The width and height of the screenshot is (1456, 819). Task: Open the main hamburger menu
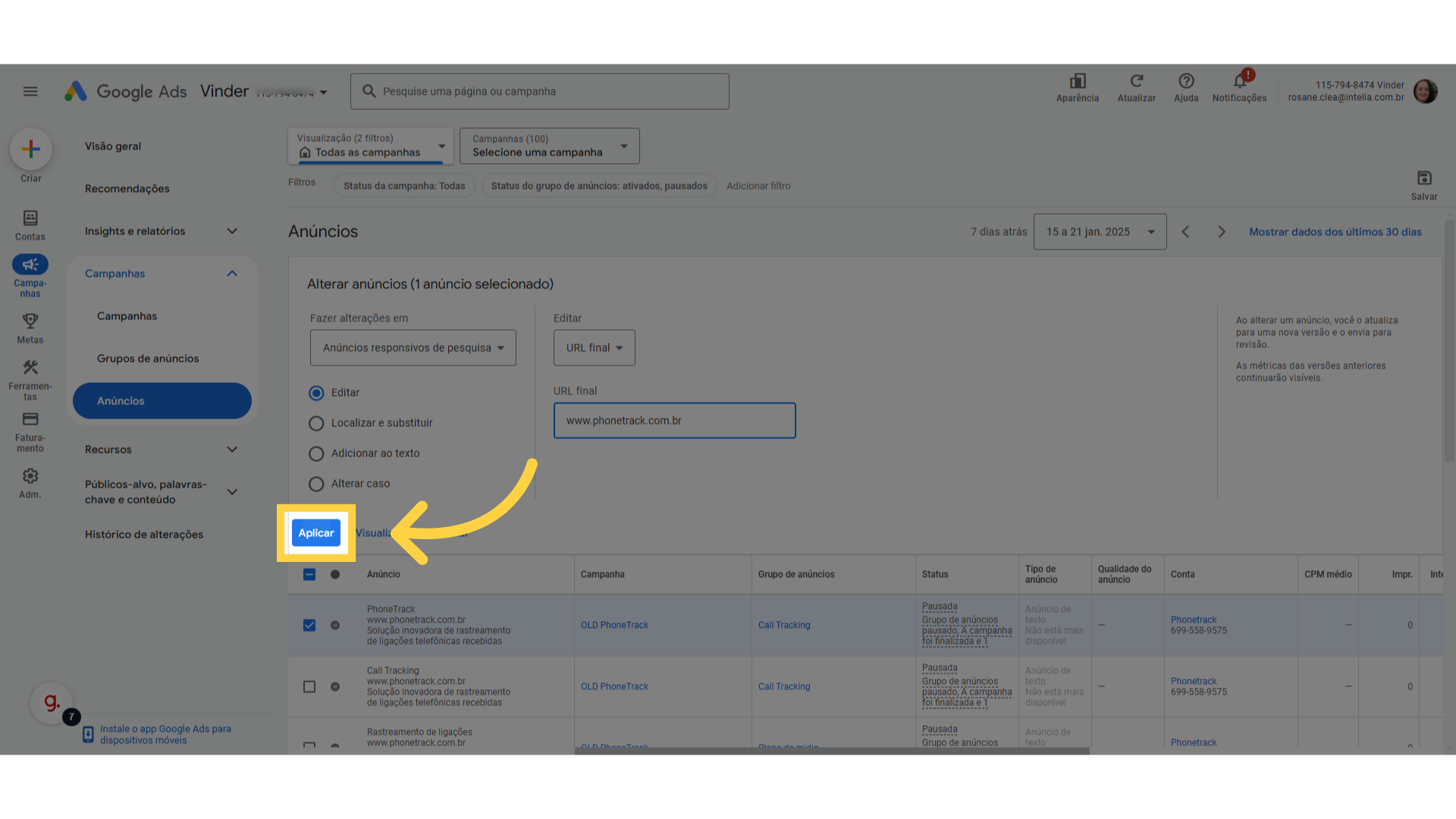pos(30,92)
